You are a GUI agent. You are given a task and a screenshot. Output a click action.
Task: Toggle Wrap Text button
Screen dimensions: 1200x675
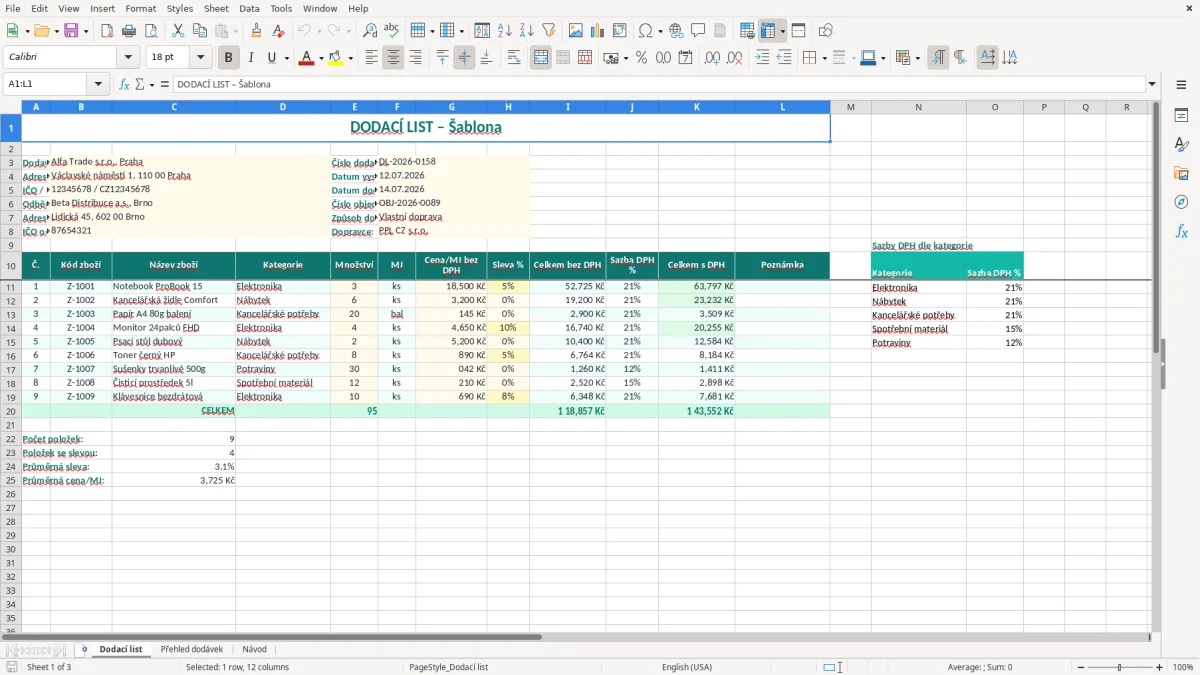point(514,58)
